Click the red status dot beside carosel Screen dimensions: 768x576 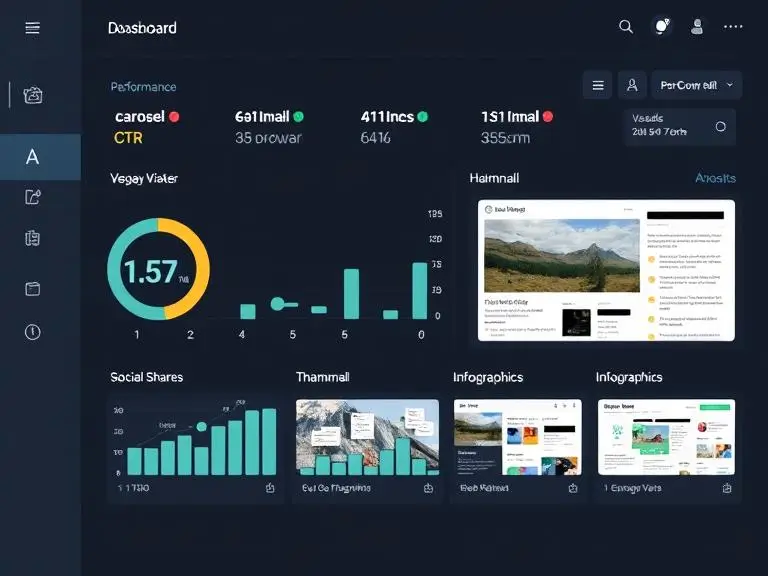point(174,117)
